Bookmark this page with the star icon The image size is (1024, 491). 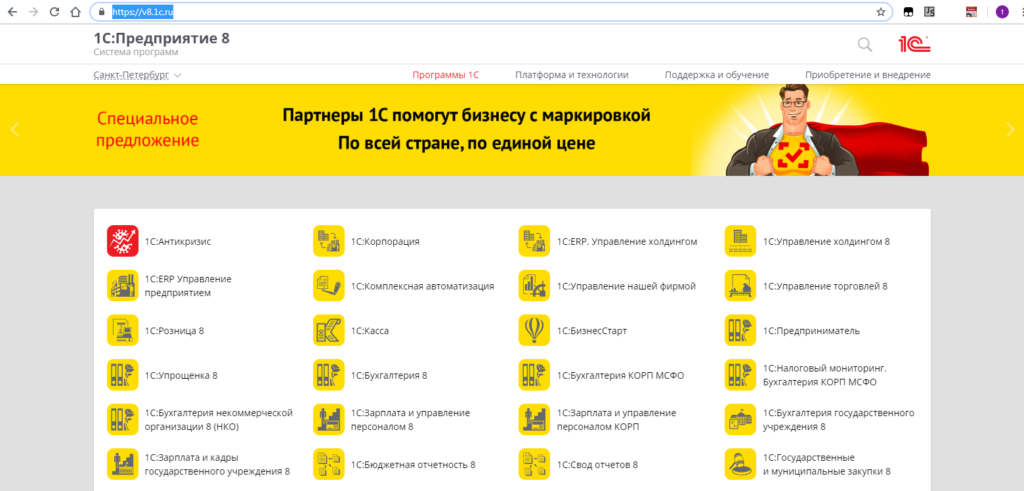[x=880, y=12]
